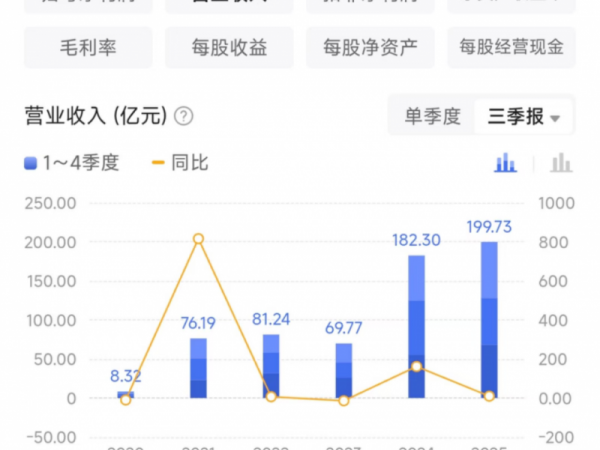Click the 同比 point on the 199.73 bar
600x450 pixels.
point(489,396)
